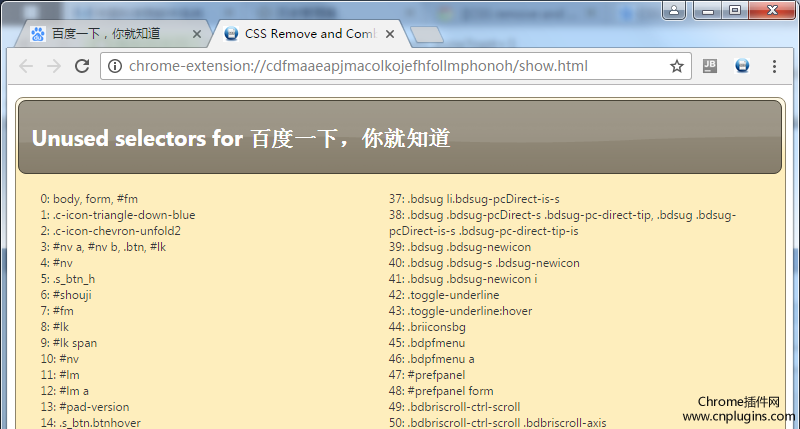Close the 百度一下 tab

(x=196, y=34)
